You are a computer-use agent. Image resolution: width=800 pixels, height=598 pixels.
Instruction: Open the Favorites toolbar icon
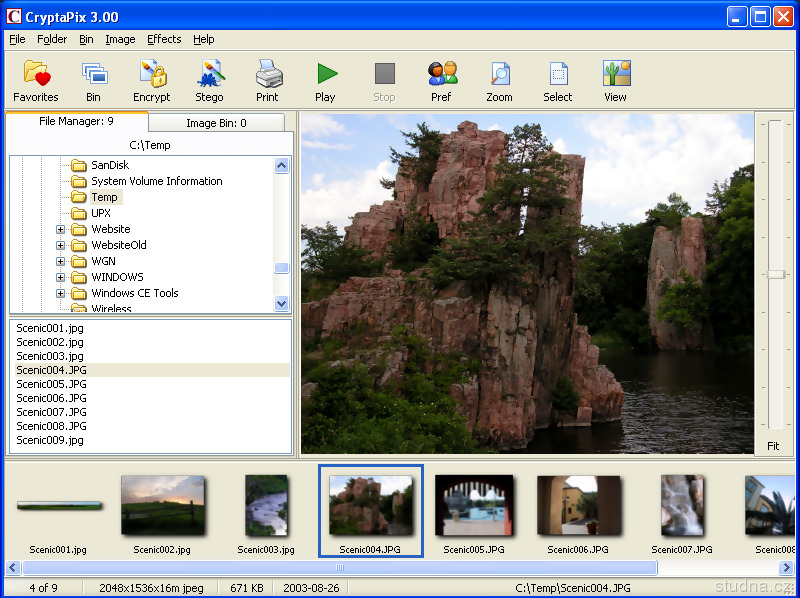click(36, 80)
